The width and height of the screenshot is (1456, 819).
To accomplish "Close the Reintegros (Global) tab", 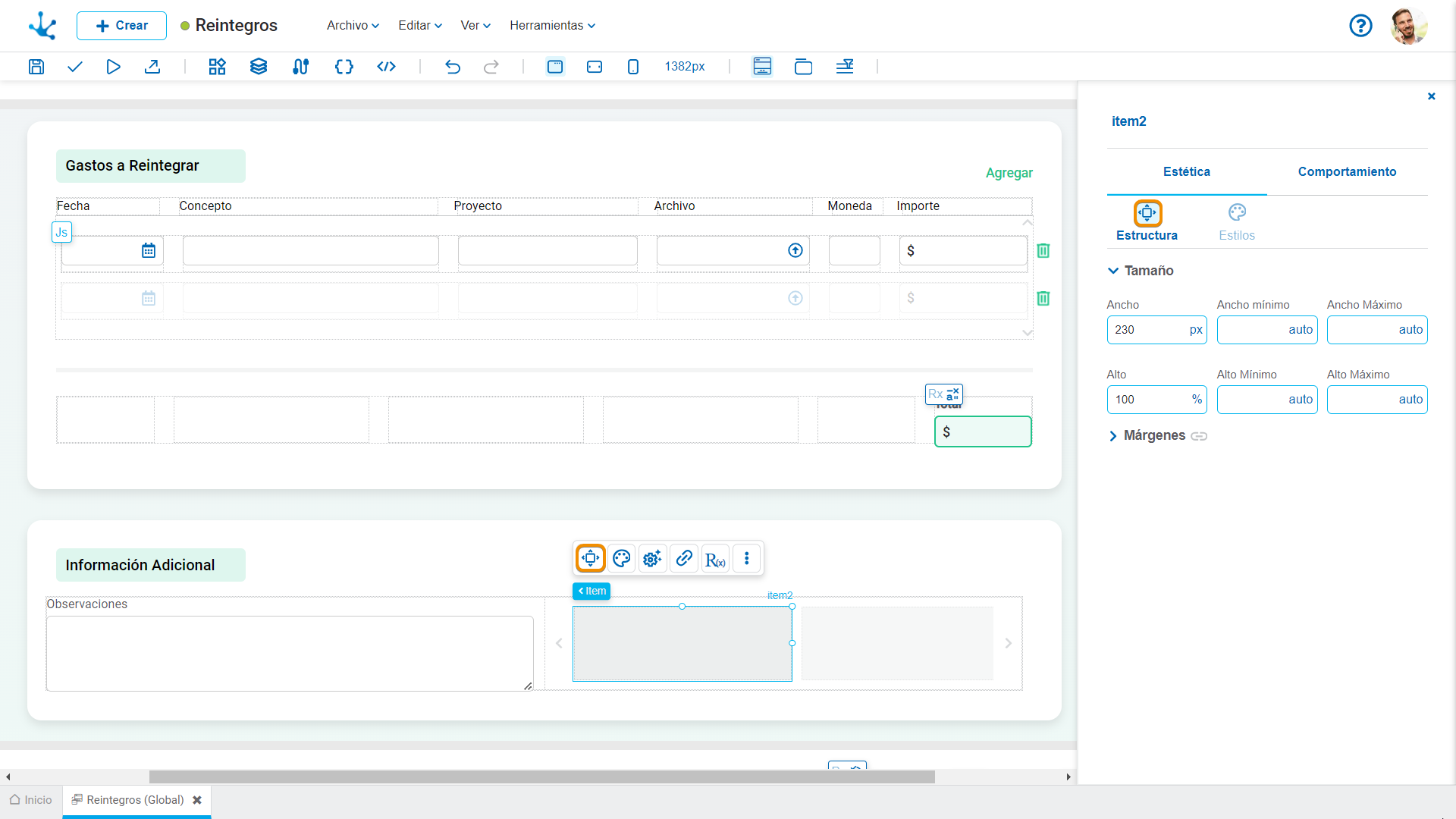I will click(197, 800).
